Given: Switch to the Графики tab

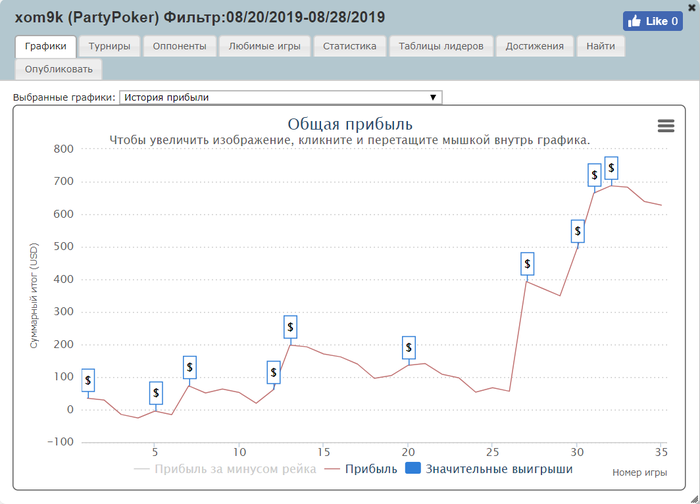Looking at the screenshot, I should coord(46,46).
